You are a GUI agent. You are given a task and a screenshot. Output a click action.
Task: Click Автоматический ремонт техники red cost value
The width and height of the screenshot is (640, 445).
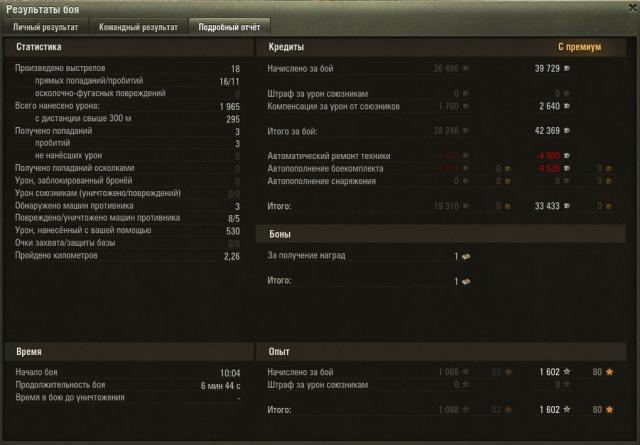coord(548,156)
